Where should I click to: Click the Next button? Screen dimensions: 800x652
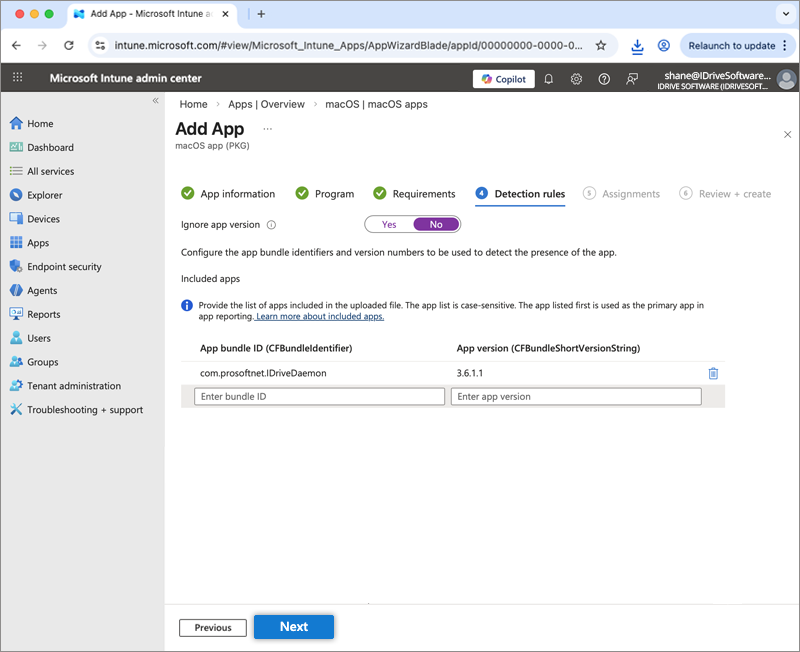tap(293, 627)
